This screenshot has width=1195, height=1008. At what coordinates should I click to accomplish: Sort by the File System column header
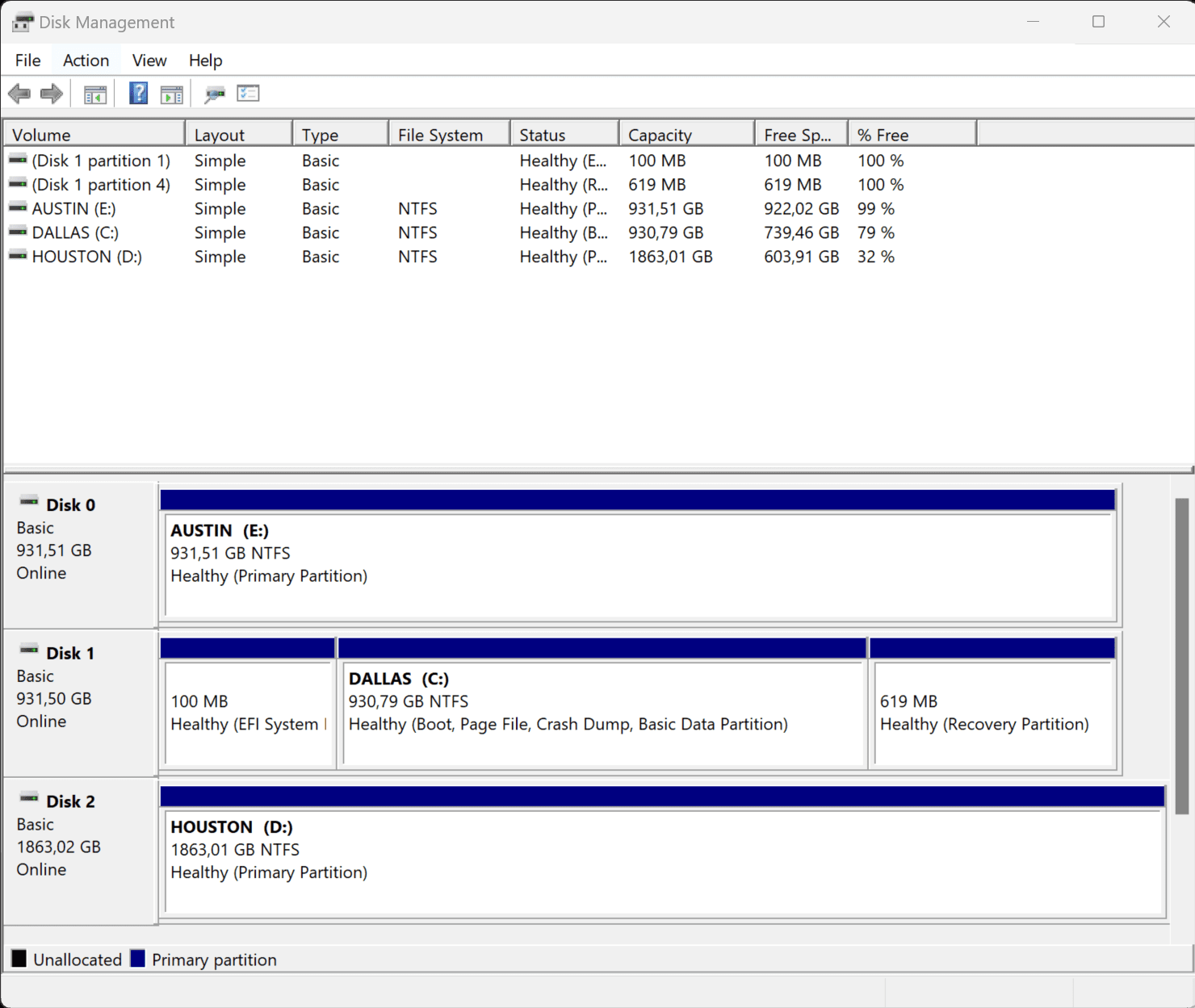[x=450, y=135]
